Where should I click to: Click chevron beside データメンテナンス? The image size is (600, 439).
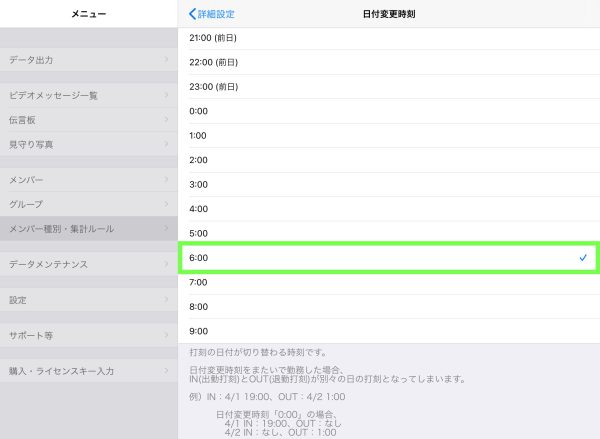click(167, 264)
